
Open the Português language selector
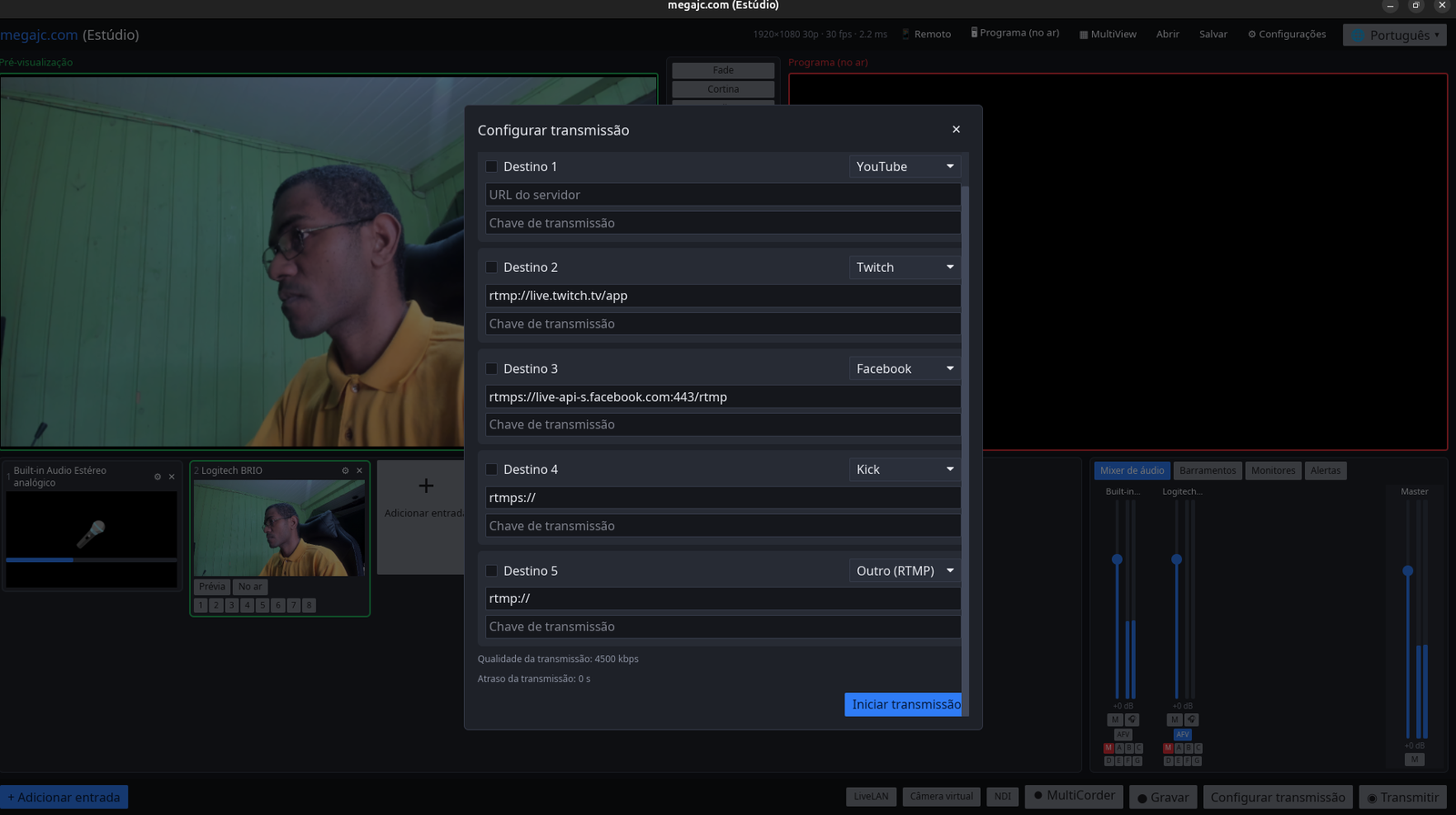[1395, 35]
